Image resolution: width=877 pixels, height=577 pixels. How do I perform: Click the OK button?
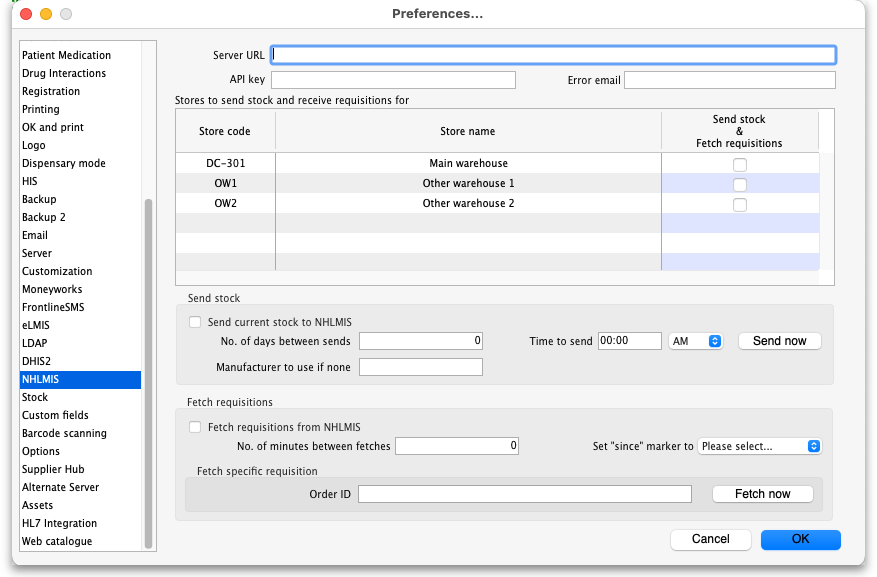[800, 539]
